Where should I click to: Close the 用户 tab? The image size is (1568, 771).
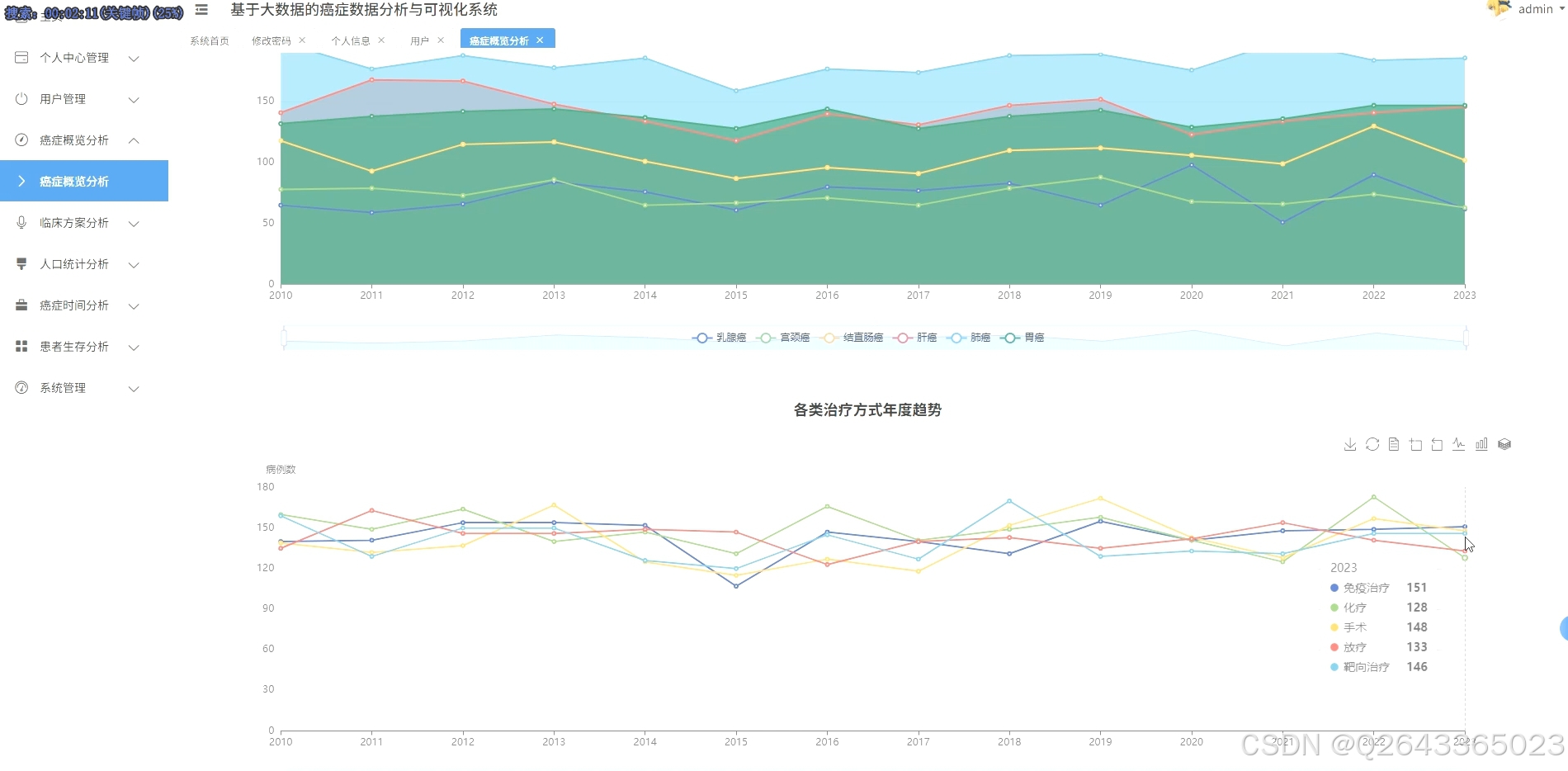[x=441, y=40]
